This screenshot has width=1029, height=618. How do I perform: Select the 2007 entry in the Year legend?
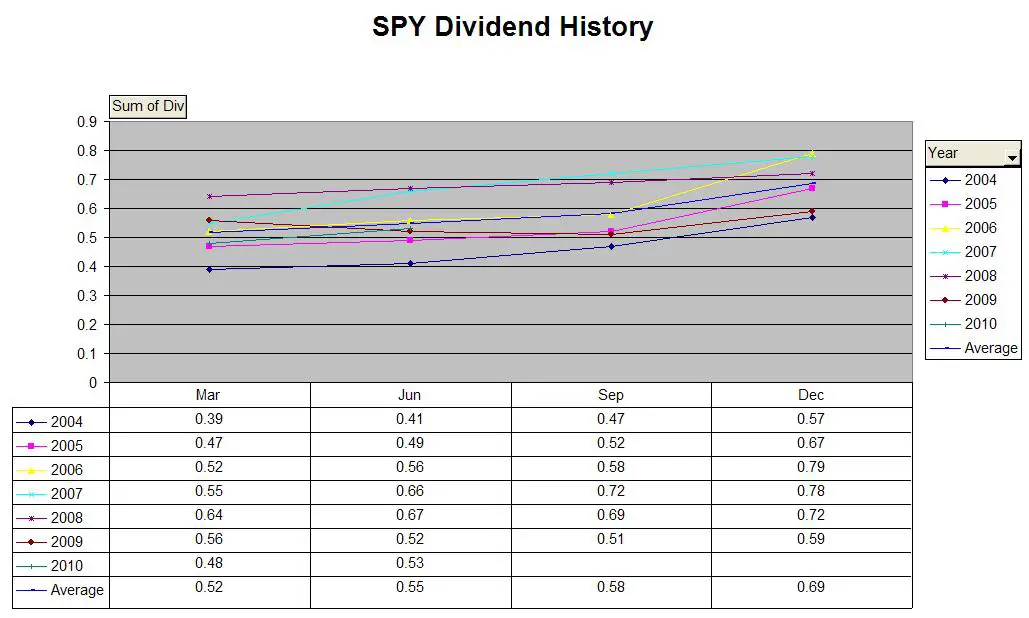coord(963,252)
